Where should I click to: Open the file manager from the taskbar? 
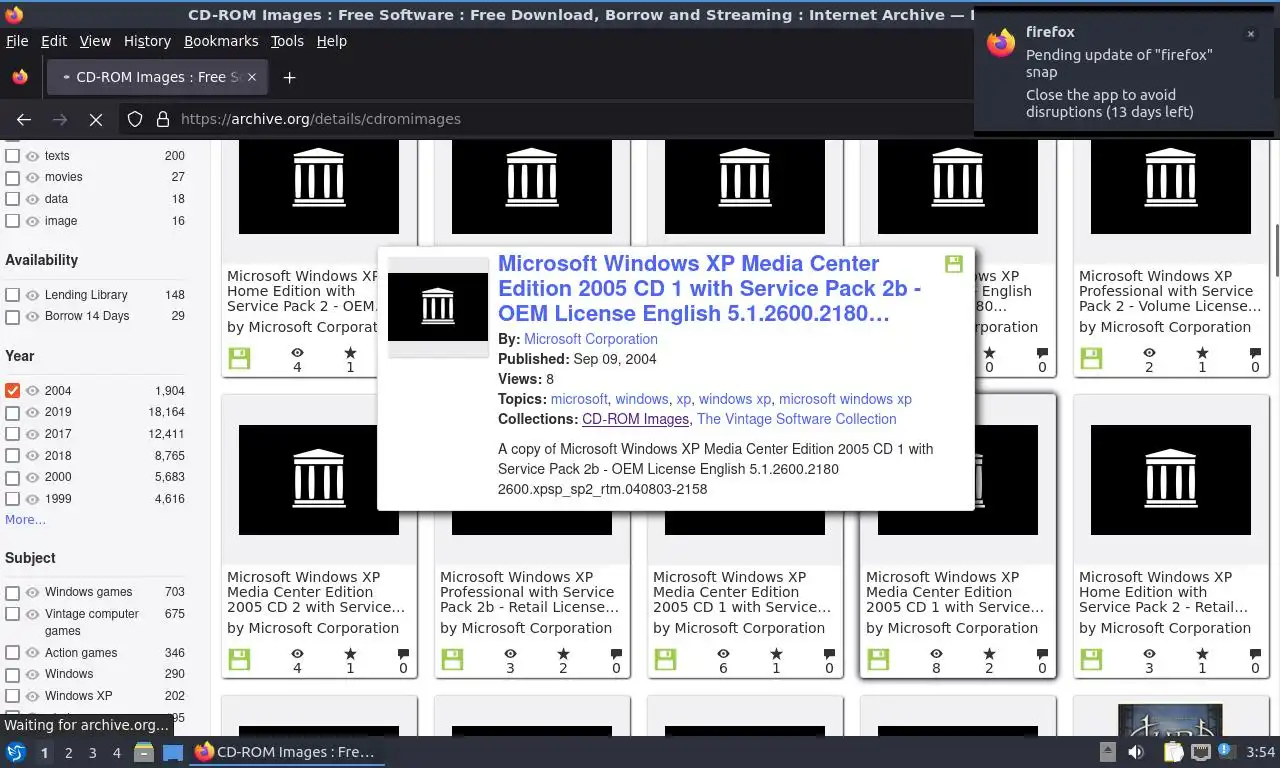[x=143, y=752]
